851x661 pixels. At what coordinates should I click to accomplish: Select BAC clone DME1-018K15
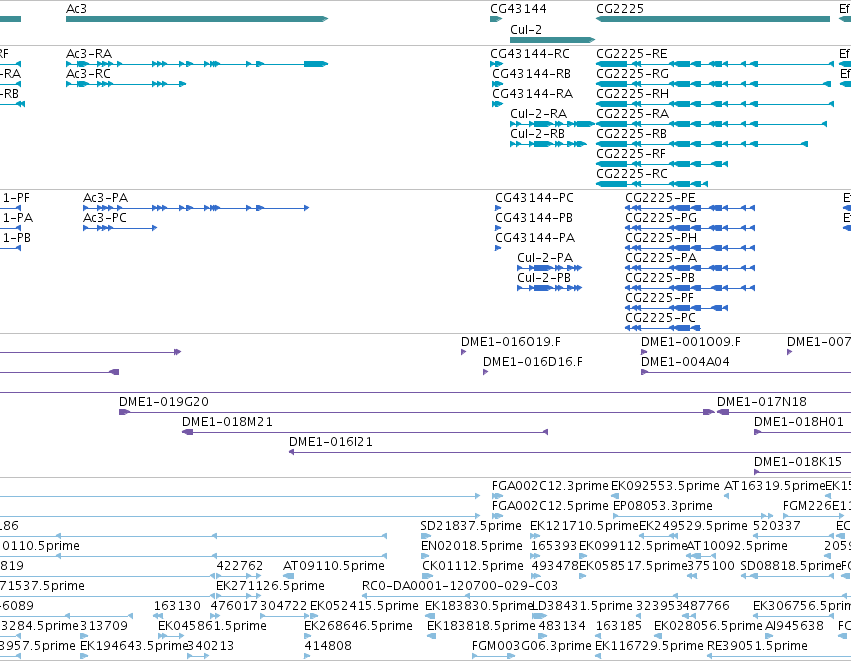coord(802,472)
